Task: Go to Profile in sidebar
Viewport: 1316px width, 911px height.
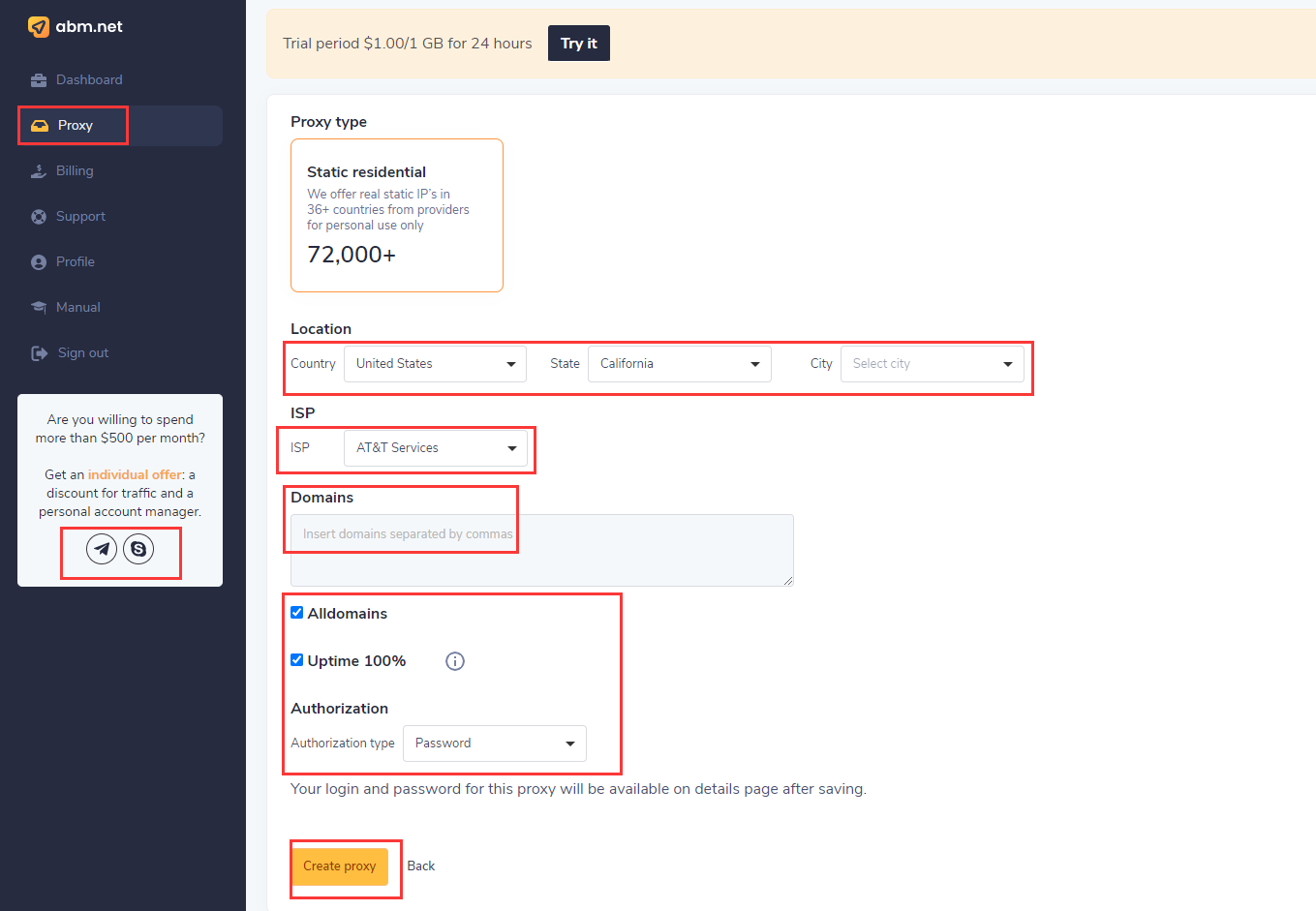Action: tap(76, 262)
